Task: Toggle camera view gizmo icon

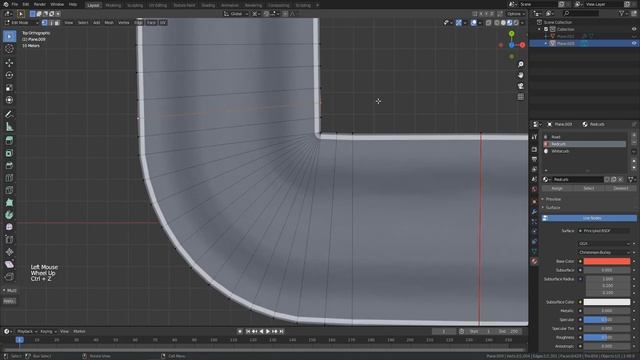Action: pos(520,86)
